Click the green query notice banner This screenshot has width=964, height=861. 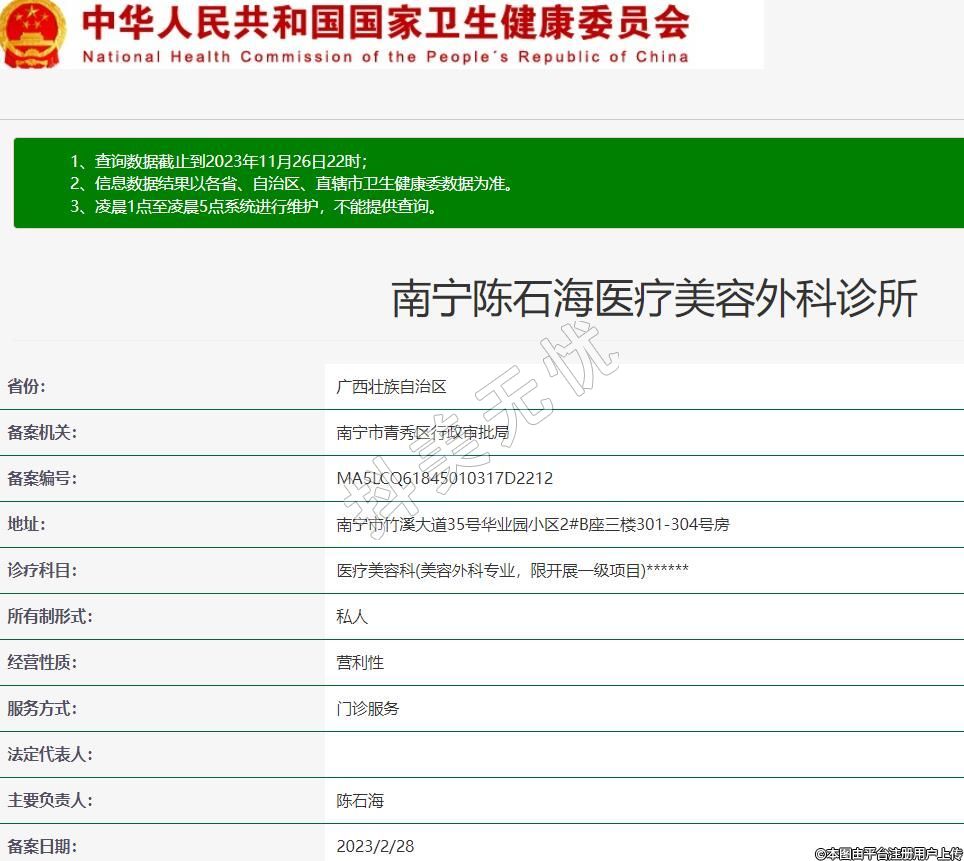pyautogui.click(x=488, y=184)
